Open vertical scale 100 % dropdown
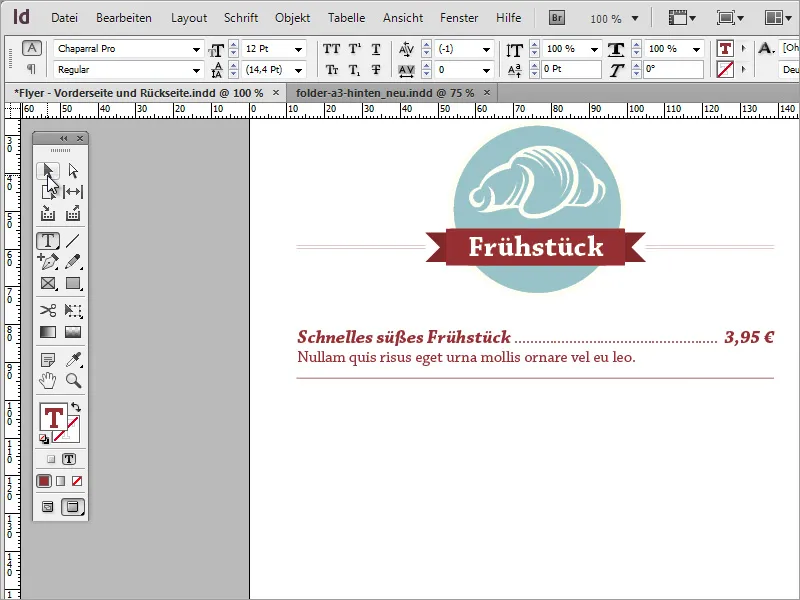 coord(594,49)
